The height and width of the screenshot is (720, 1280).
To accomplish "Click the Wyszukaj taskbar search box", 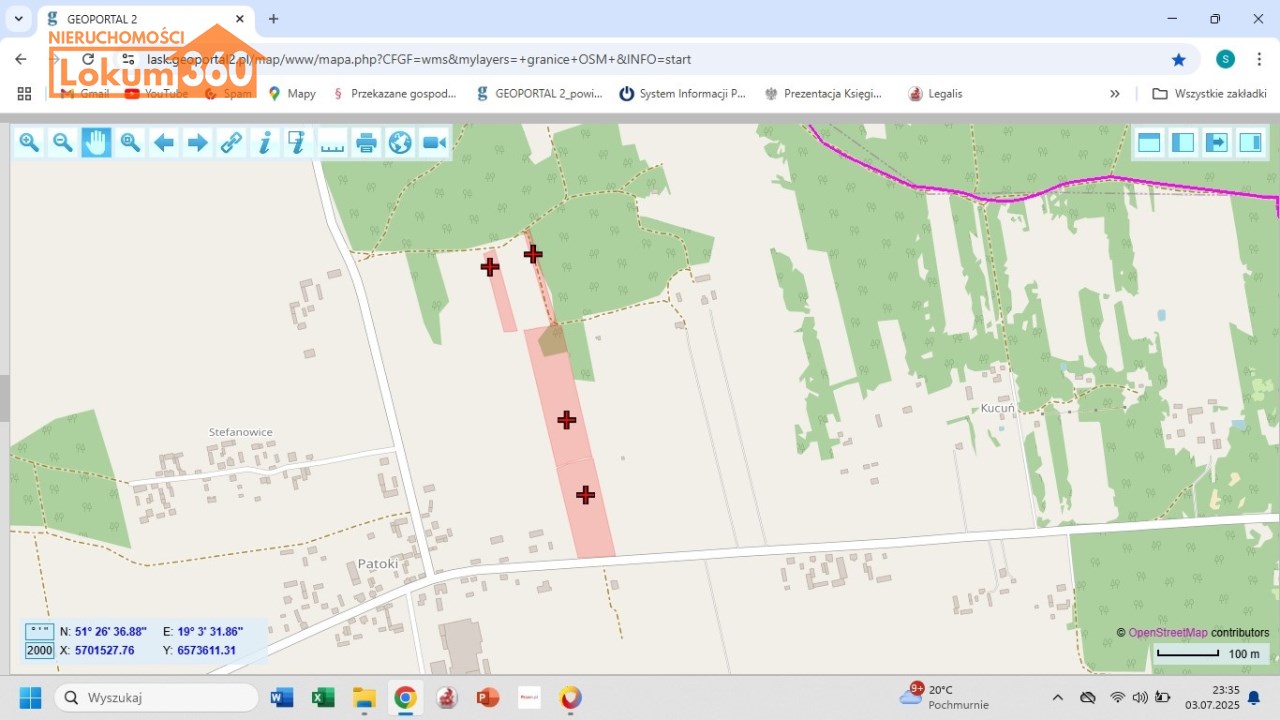I will (156, 697).
